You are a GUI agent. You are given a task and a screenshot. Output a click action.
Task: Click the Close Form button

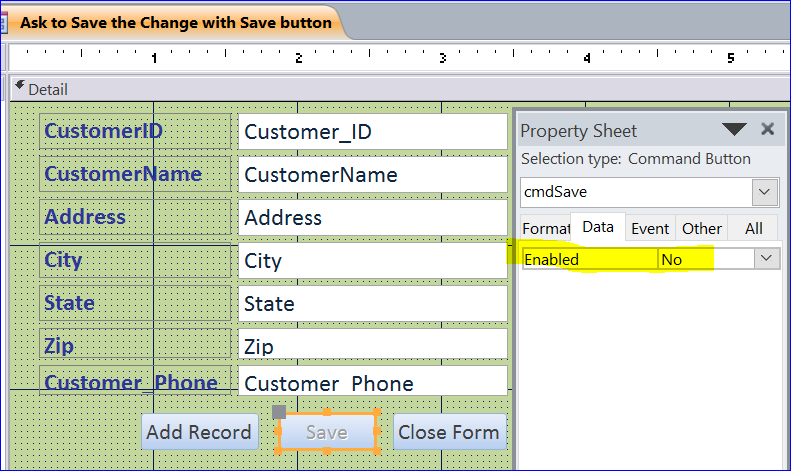click(x=449, y=432)
